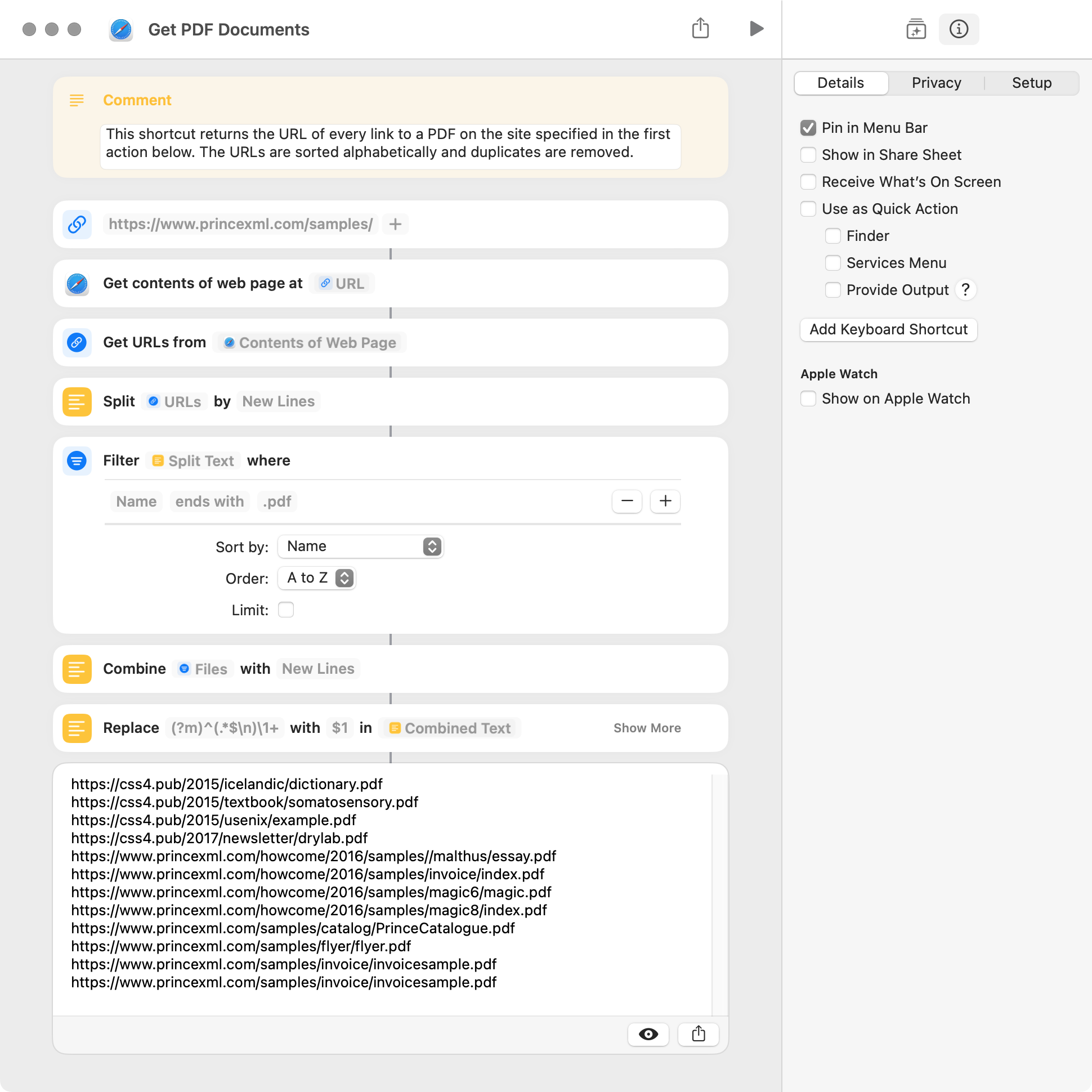Click the Comment action icon
Viewport: 1092px width, 1092px height.
(x=77, y=100)
